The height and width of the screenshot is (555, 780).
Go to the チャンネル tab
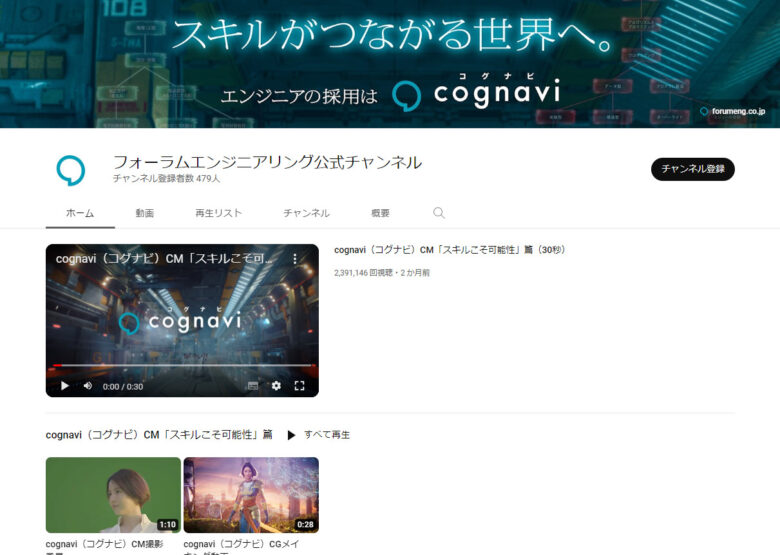306,213
